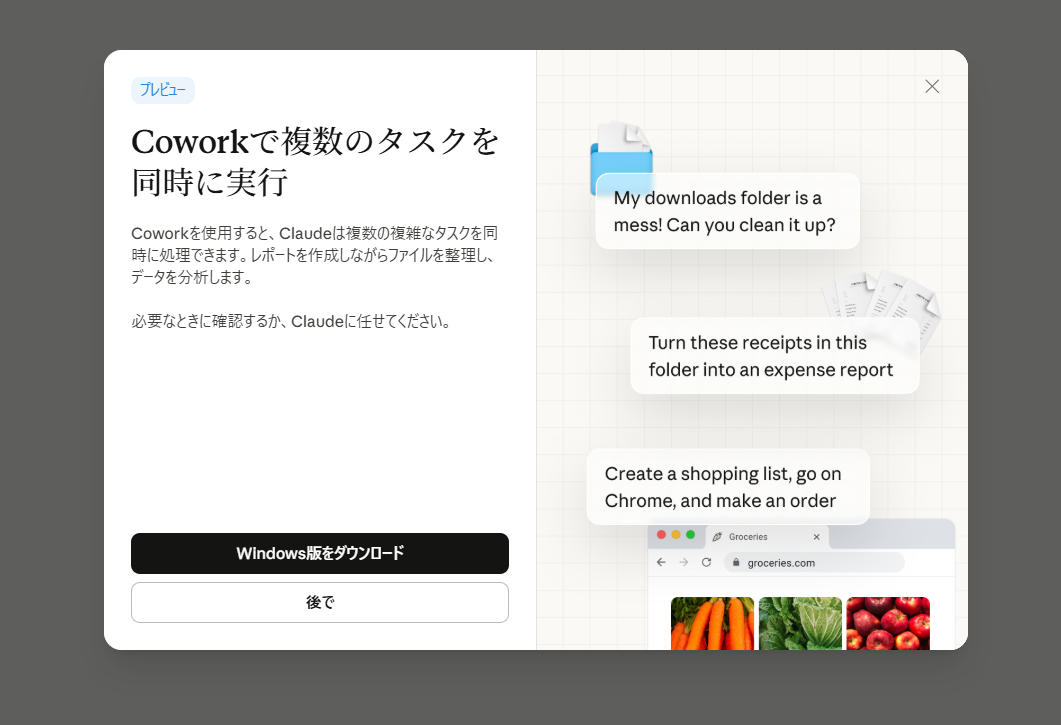Viewport: 1061px width, 725px height.
Task: Choose the 後で (Later) button
Action: click(x=320, y=603)
